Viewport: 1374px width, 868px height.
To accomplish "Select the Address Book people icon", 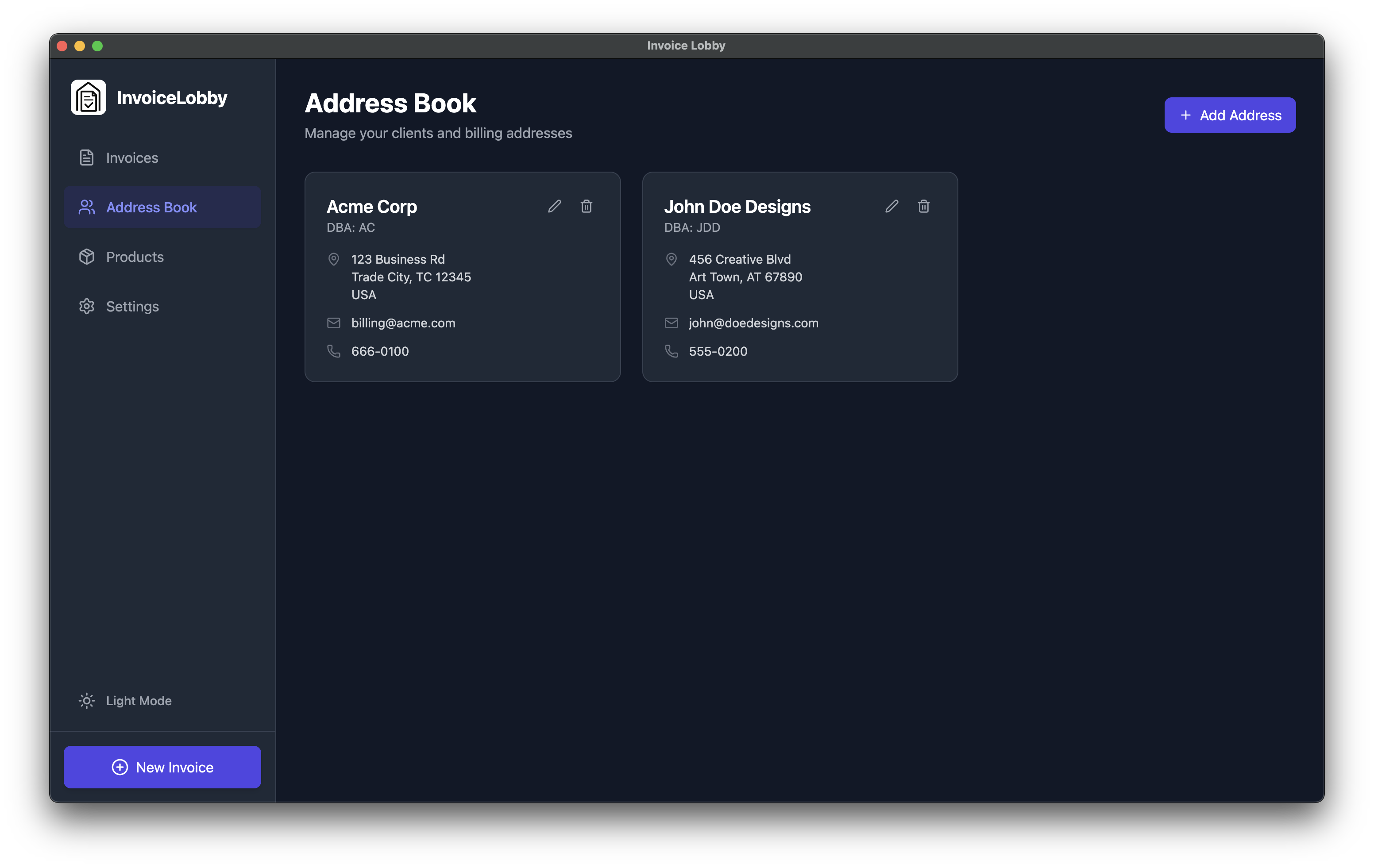I will (87, 207).
